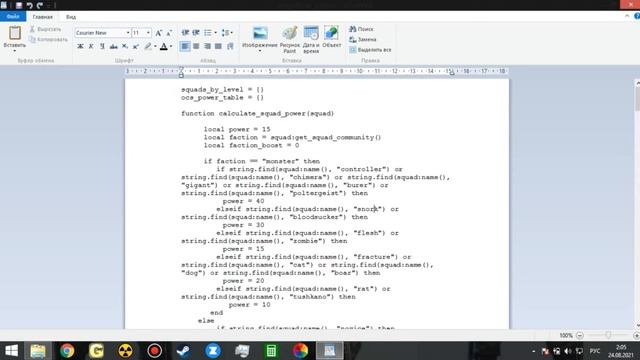
Task: Undo the last action in title bar
Action: (x=29, y=5)
